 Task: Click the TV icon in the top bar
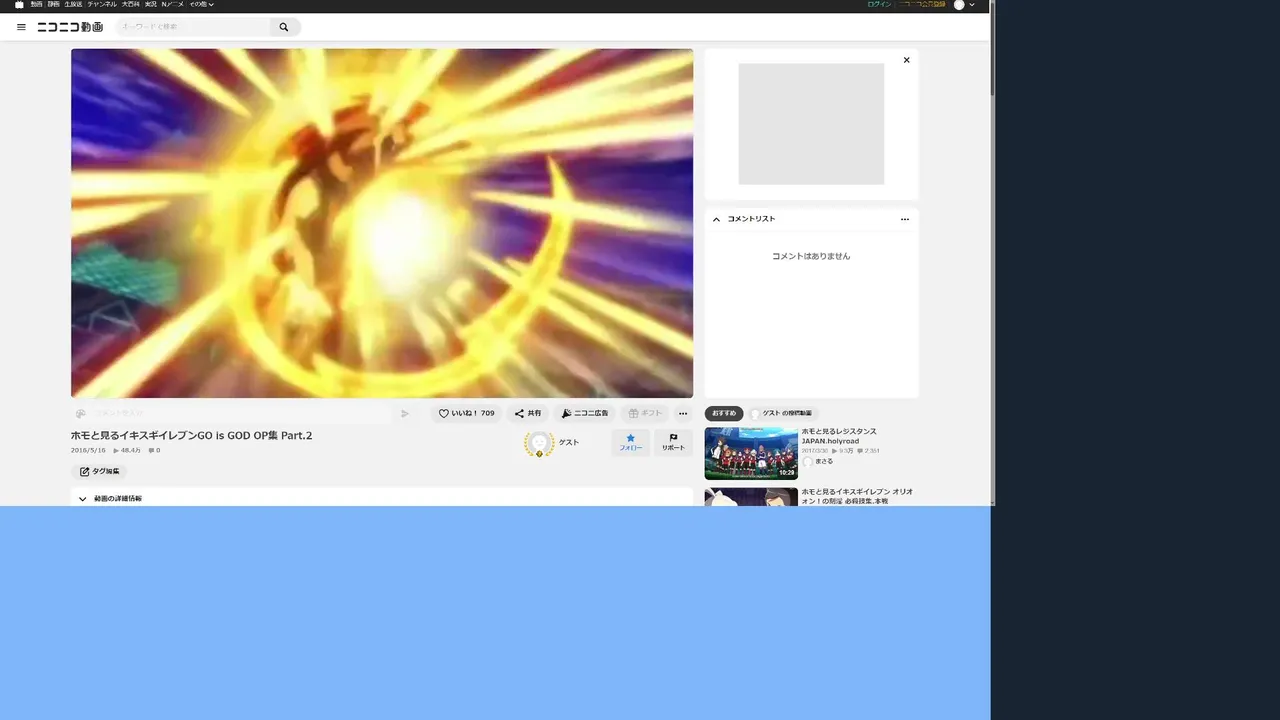coord(19,5)
